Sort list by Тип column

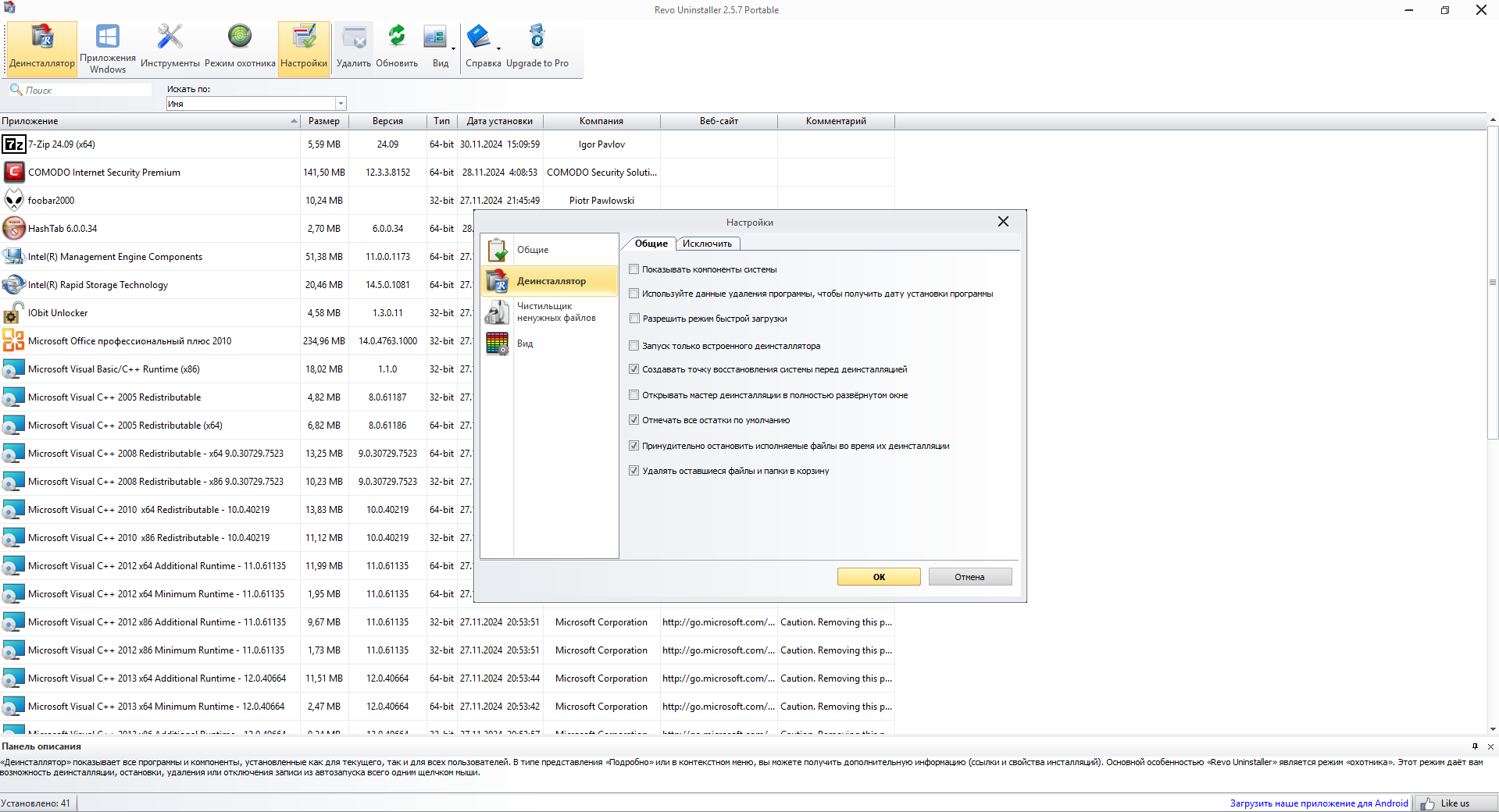click(x=441, y=121)
